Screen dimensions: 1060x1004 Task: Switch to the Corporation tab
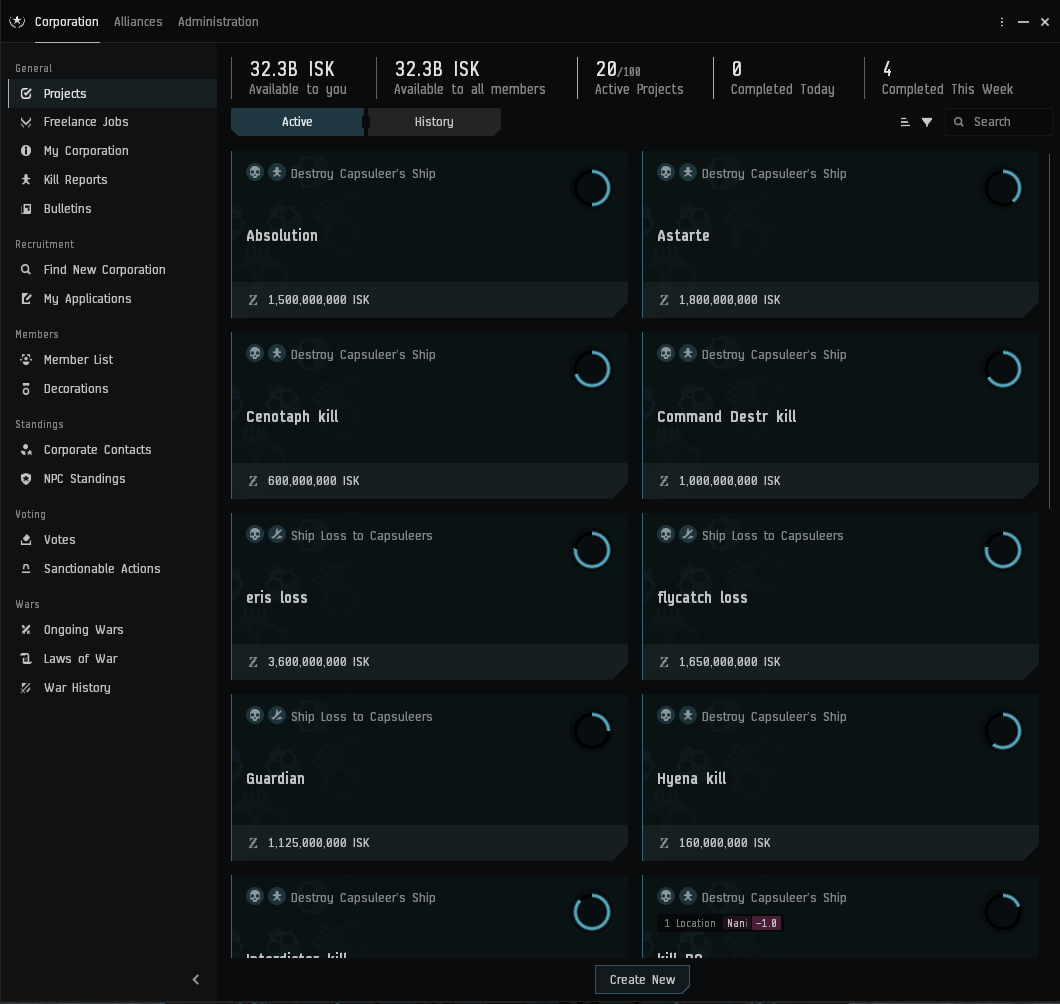click(67, 22)
